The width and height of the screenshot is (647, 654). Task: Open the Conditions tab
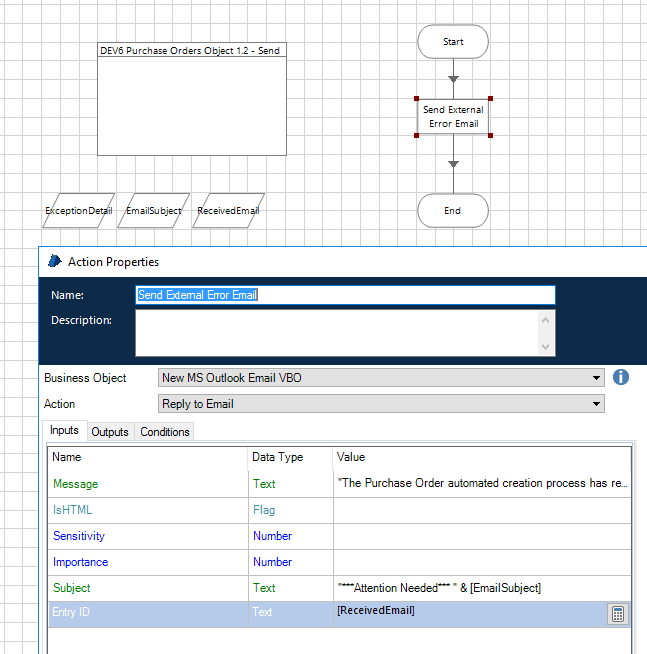pyautogui.click(x=165, y=432)
